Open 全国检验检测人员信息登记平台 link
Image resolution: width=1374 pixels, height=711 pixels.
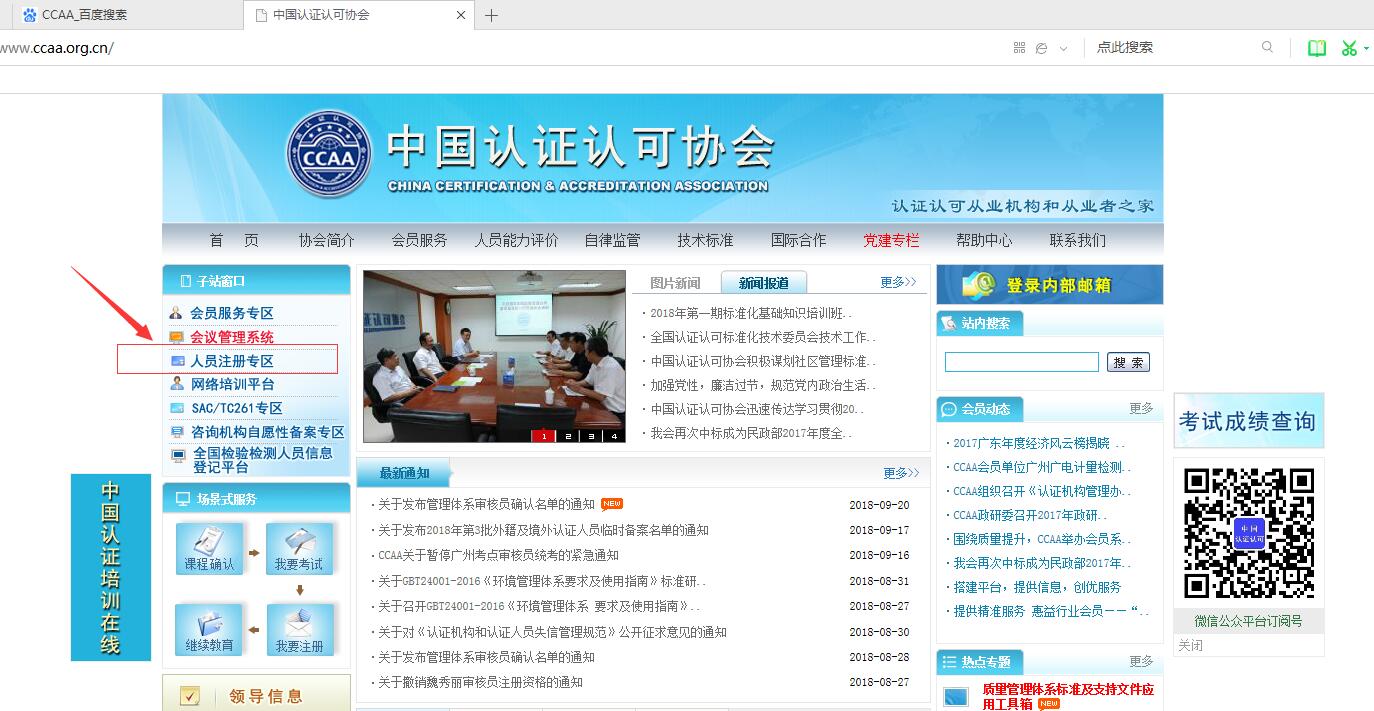pos(263,460)
